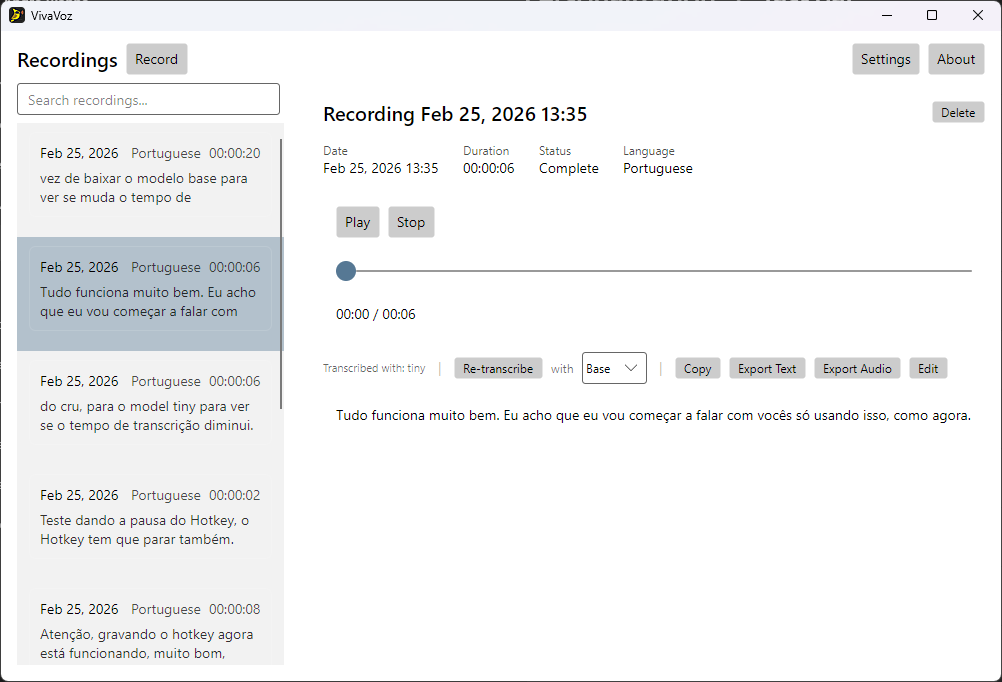The image size is (1002, 682).
Task: Click the VivaVoz app icon in titlebar
Action: (15, 15)
